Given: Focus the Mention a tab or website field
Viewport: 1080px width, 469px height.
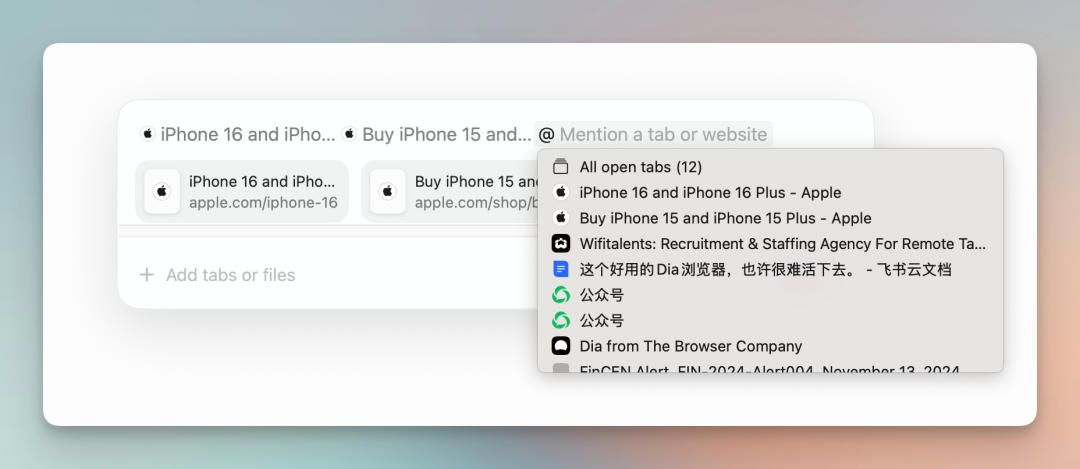Looking at the screenshot, I should point(653,134).
